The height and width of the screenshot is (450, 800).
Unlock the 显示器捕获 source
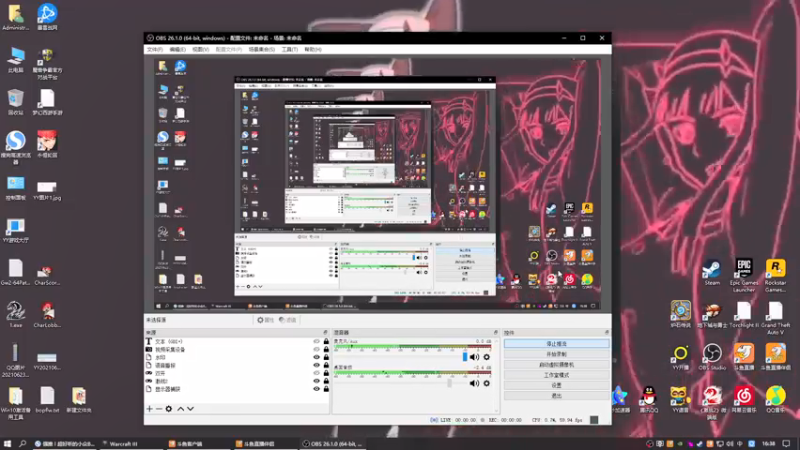(326, 389)
